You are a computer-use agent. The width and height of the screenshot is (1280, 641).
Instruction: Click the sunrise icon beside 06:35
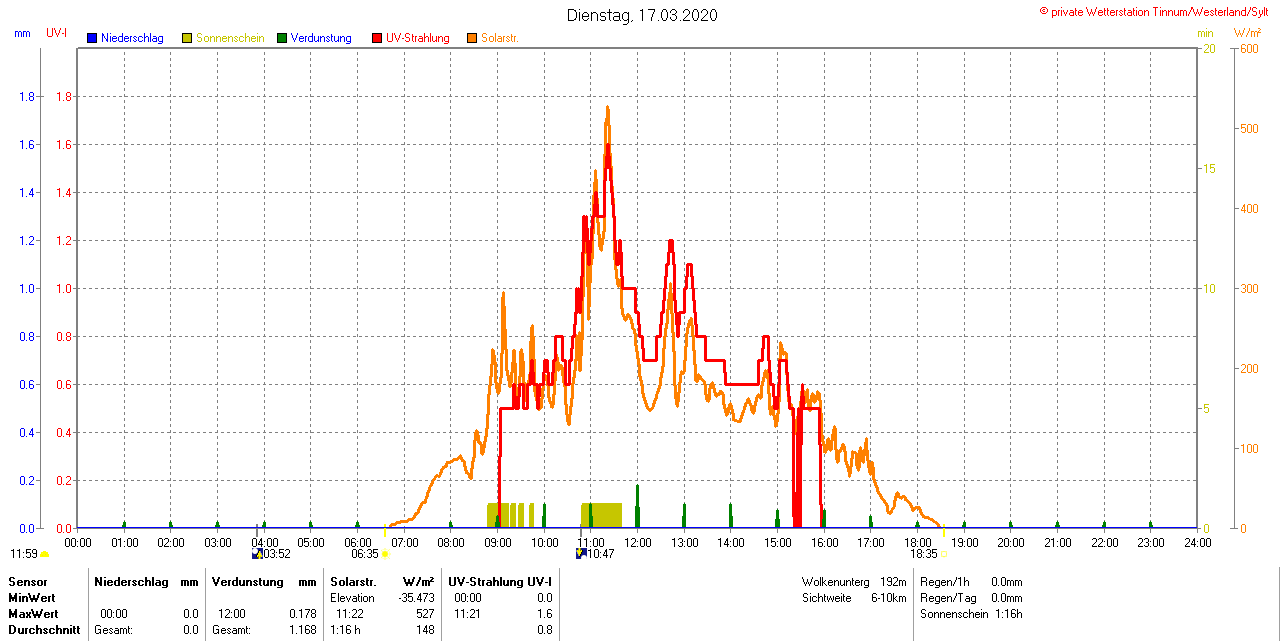[384, 554]
